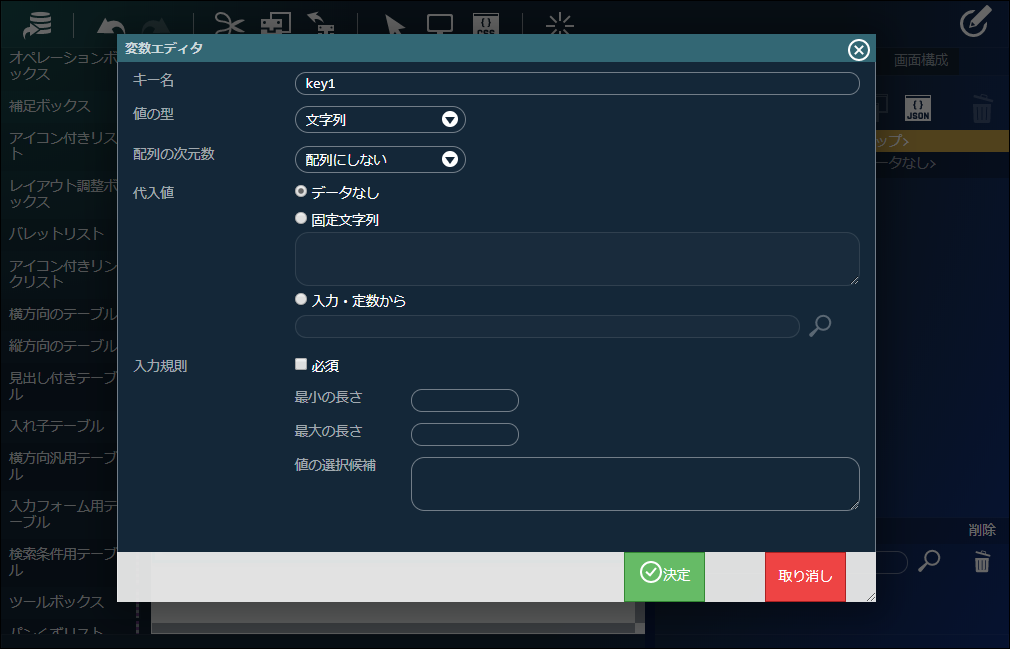Viewport: 1010px width, 649px height.
Task: Confirm with the green 決定 button
Action: 664,577
